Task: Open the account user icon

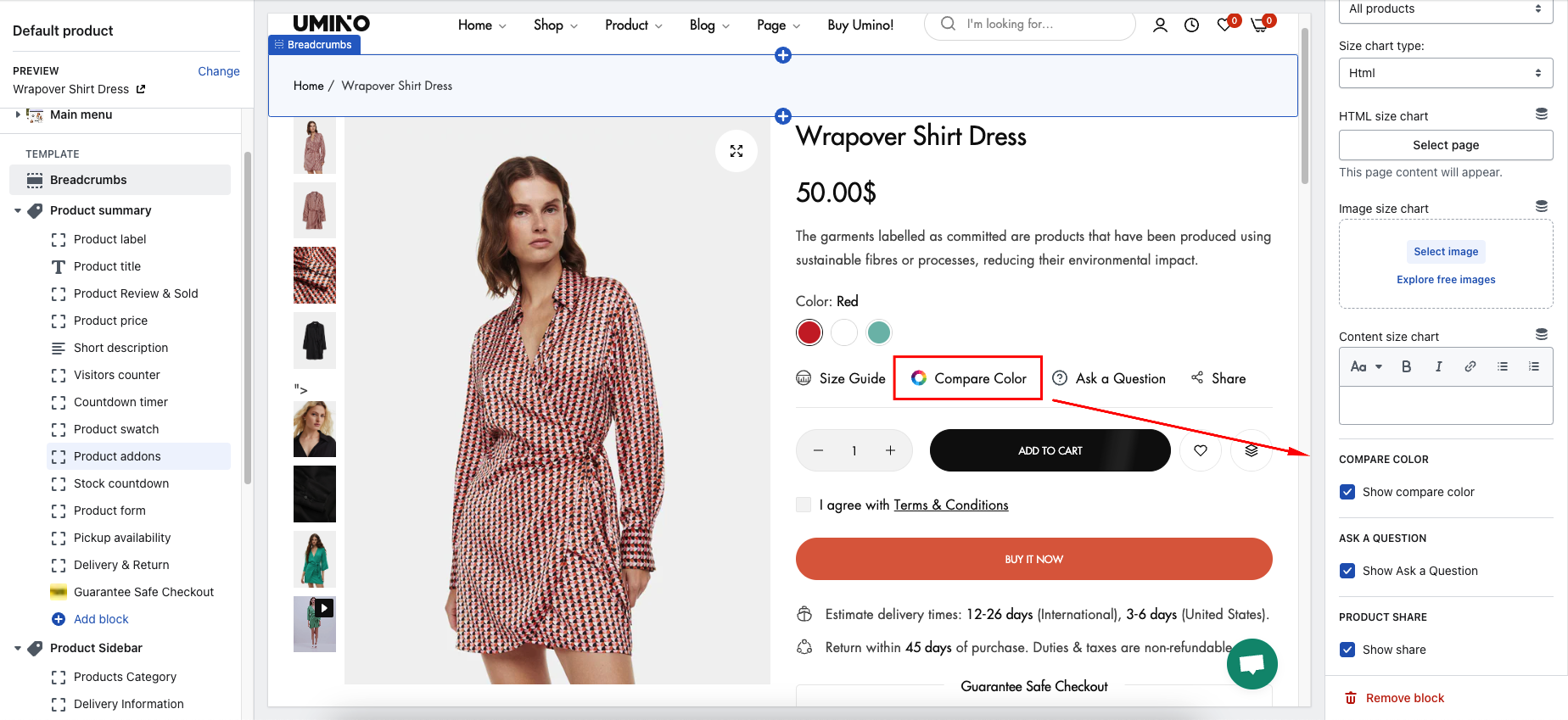Action: (1160, 25)
